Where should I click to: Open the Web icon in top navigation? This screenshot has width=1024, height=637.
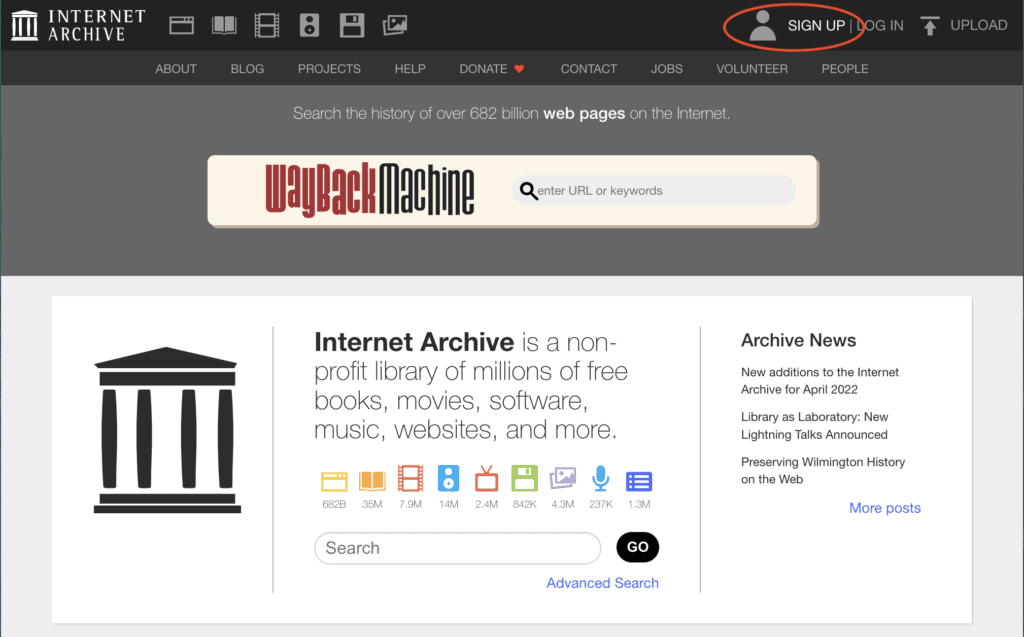point(182,25)
